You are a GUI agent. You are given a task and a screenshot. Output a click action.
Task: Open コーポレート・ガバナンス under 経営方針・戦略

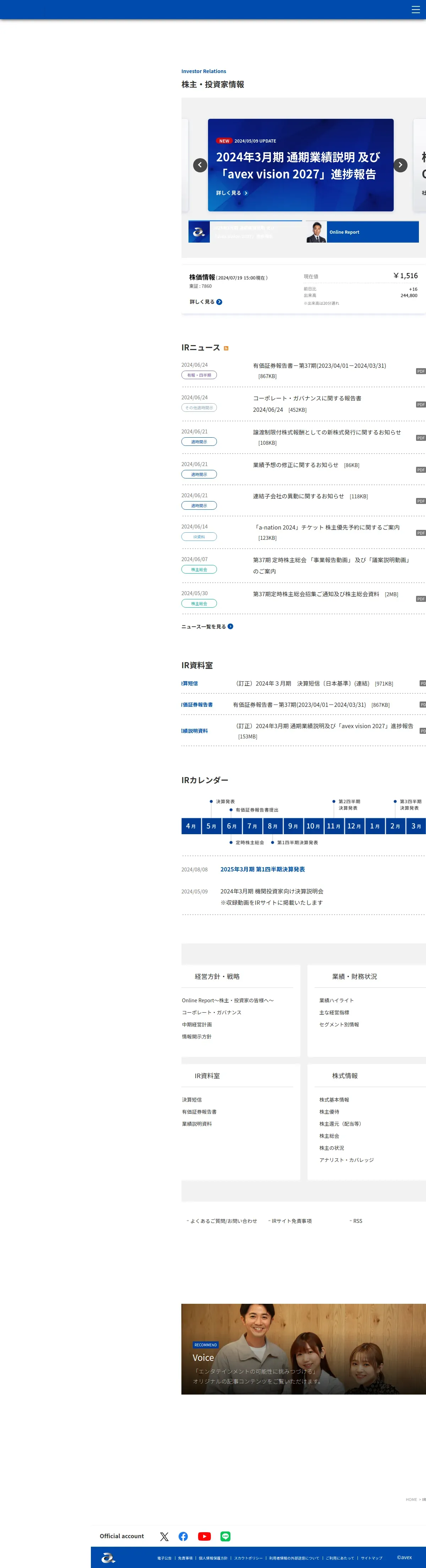tap(212, 1012)
